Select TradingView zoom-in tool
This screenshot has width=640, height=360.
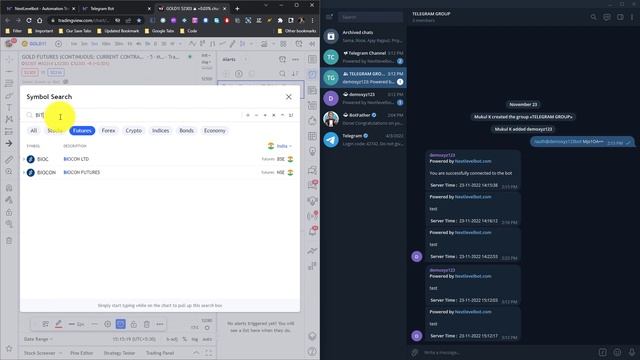pyautogui.click(x=9, y=172)
